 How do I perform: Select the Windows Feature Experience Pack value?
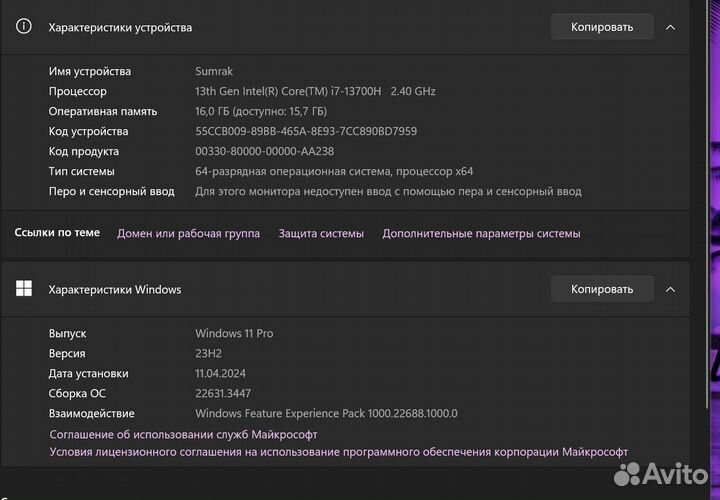(326, 413)
